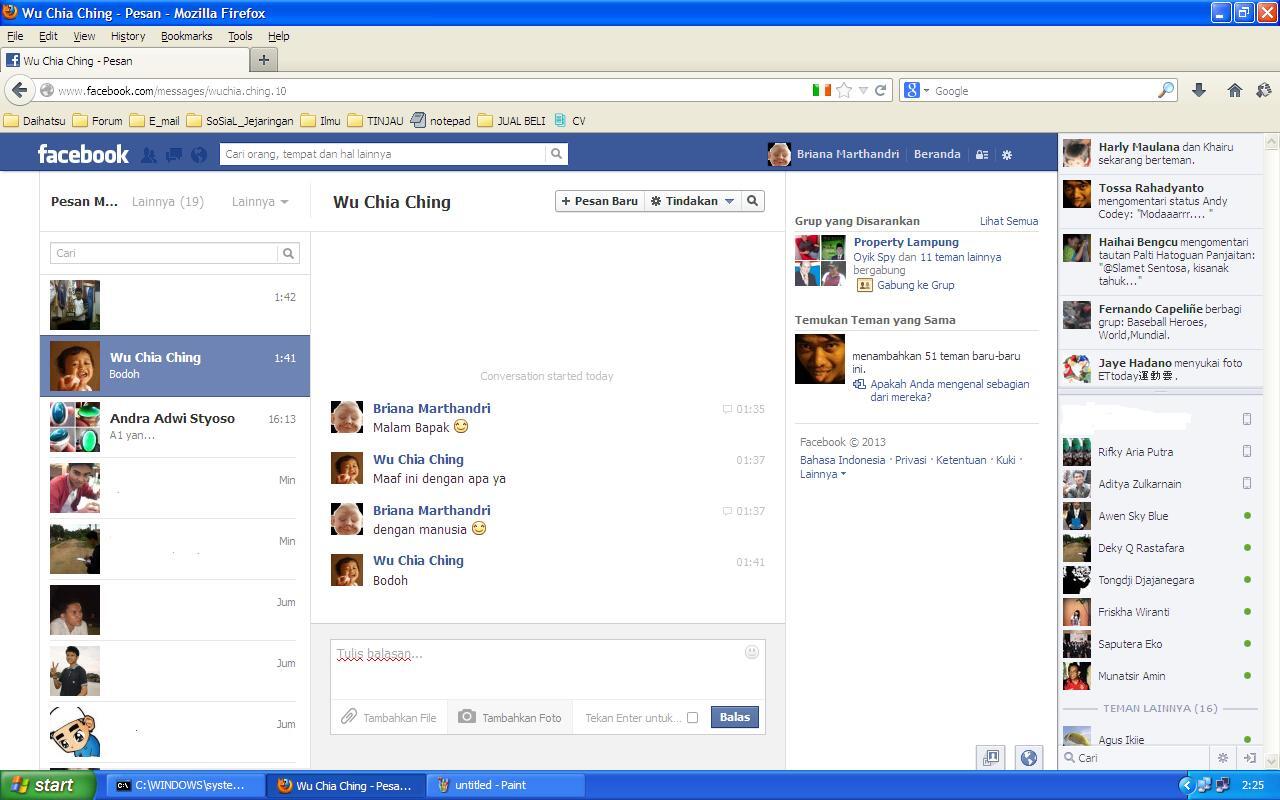Screen dimensions: 1280x800
Task: Open notepad bookmark in bookmarks toolbar
Action: [x=440, y=120]
